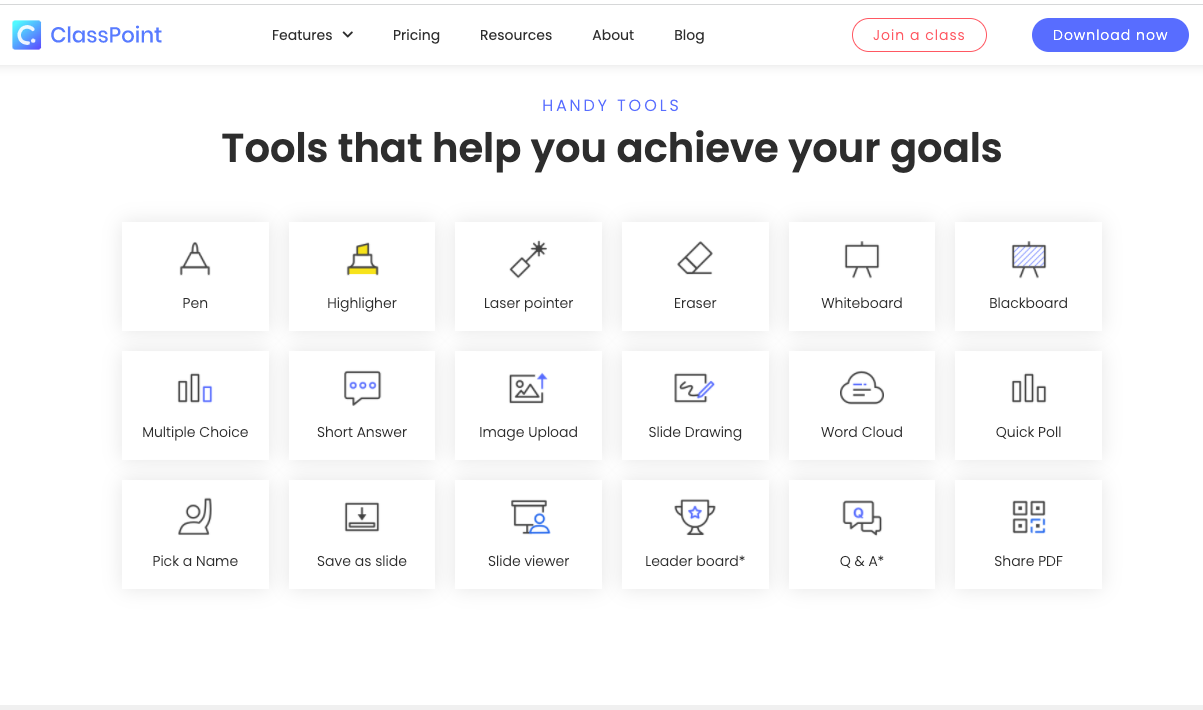The height and width of the screenshot is (710, 1203).
Task: Select the Share PDF QR code icon
Action: tap(1028, 517)
